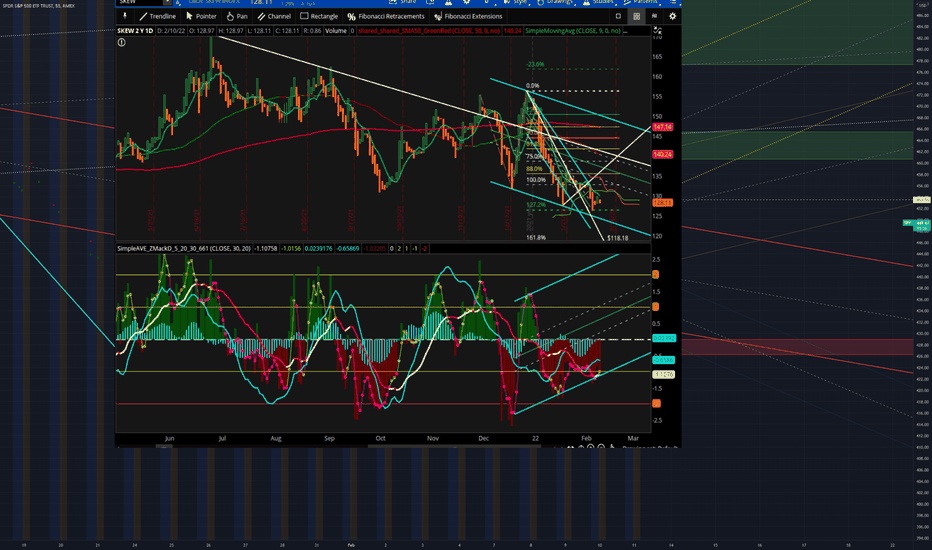Pick the Rectangle drawing tool
This screenshot has height=550, width=932.
coord(319,16)
